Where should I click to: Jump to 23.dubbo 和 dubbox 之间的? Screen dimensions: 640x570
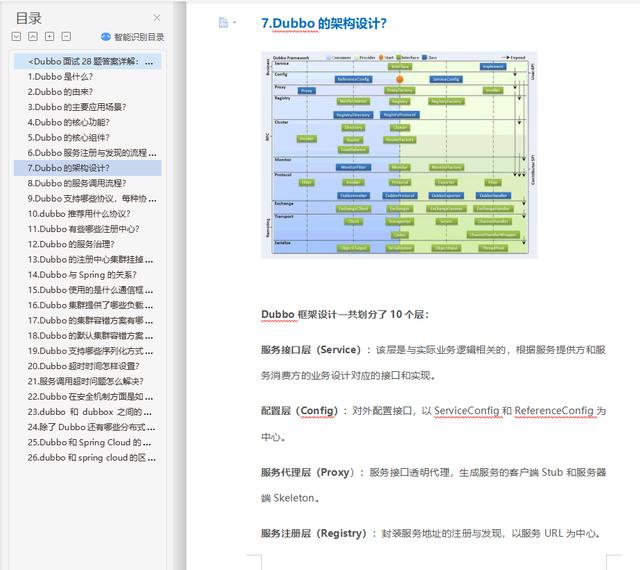click(88, 412)
